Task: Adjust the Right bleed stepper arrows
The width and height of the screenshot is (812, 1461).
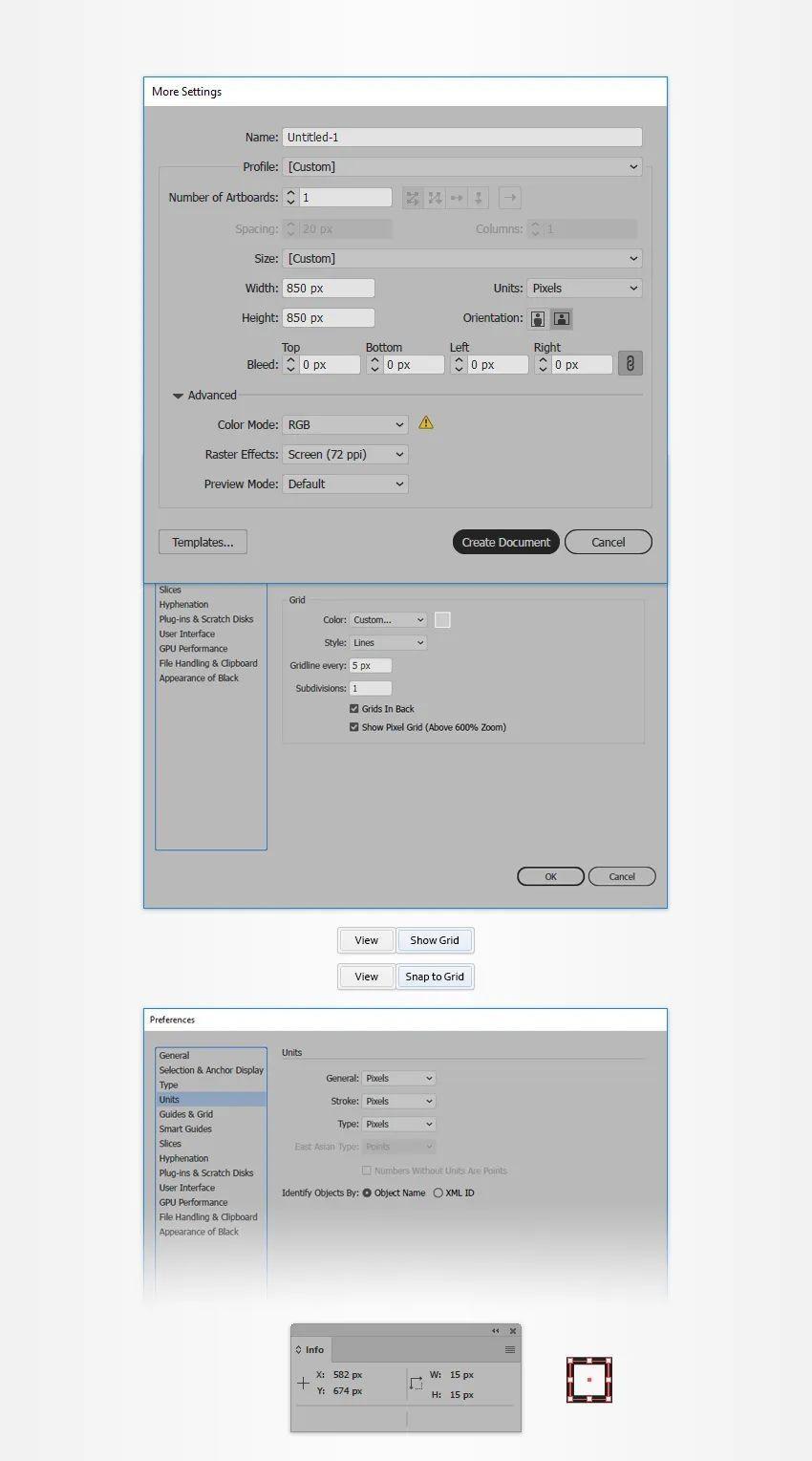Action: (x=543, y=365)
